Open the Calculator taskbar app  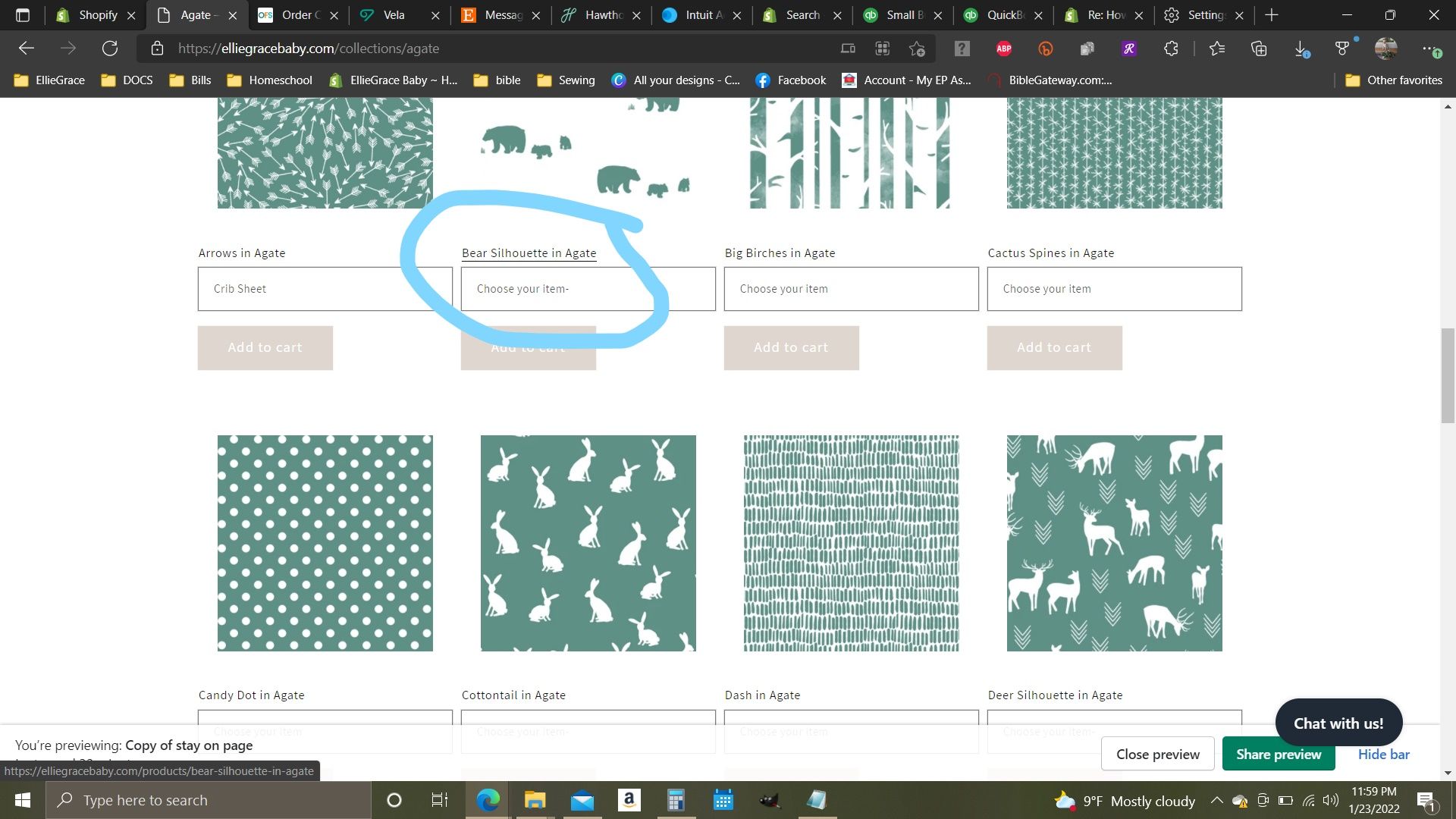click(676, 800)
